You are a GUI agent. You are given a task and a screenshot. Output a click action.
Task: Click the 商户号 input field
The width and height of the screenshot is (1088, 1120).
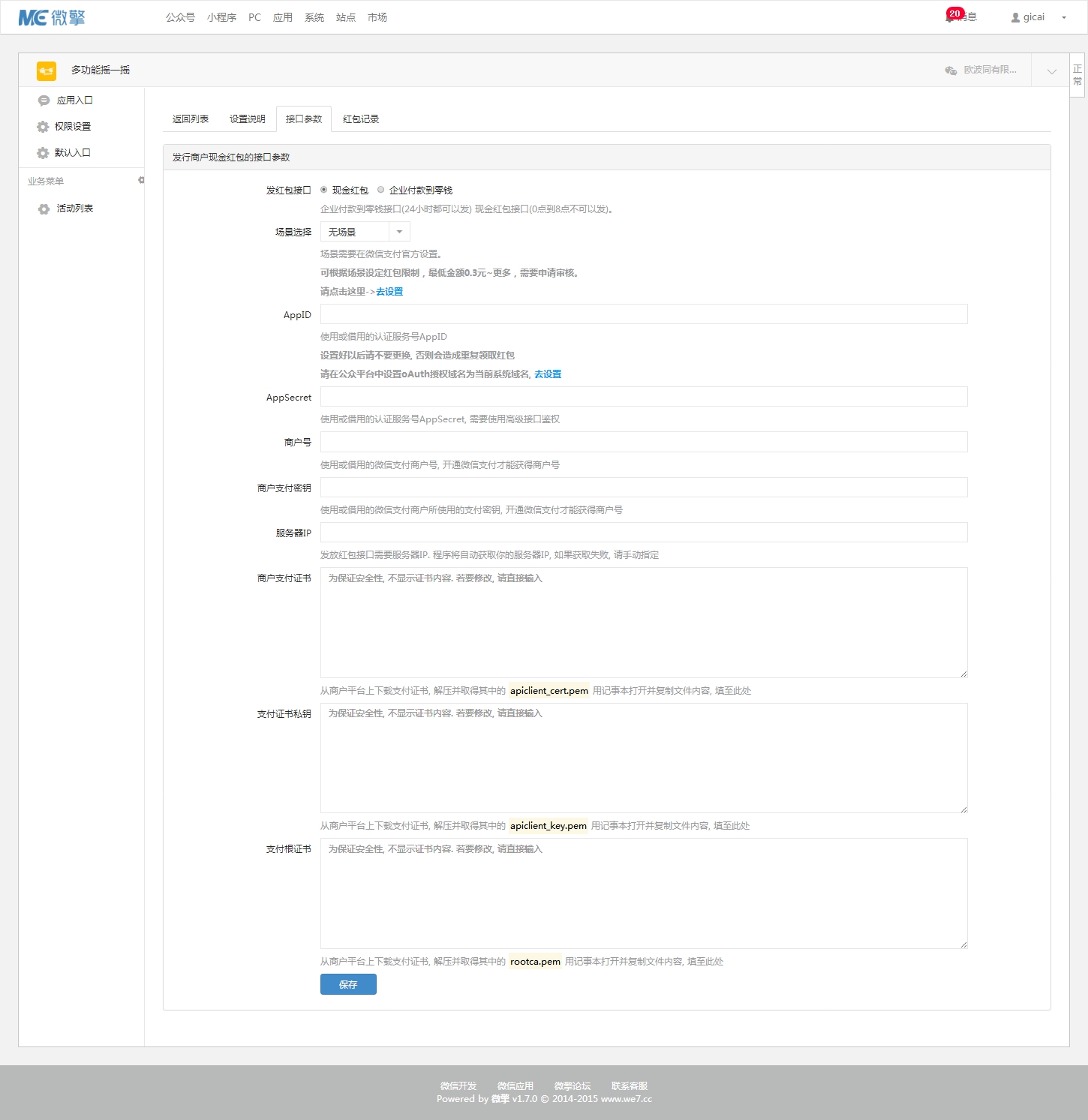pos(644,442)
